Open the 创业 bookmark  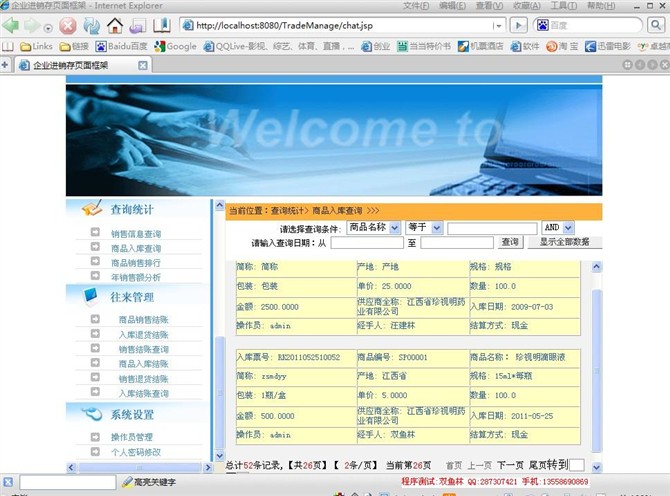[x=376, y=46]
